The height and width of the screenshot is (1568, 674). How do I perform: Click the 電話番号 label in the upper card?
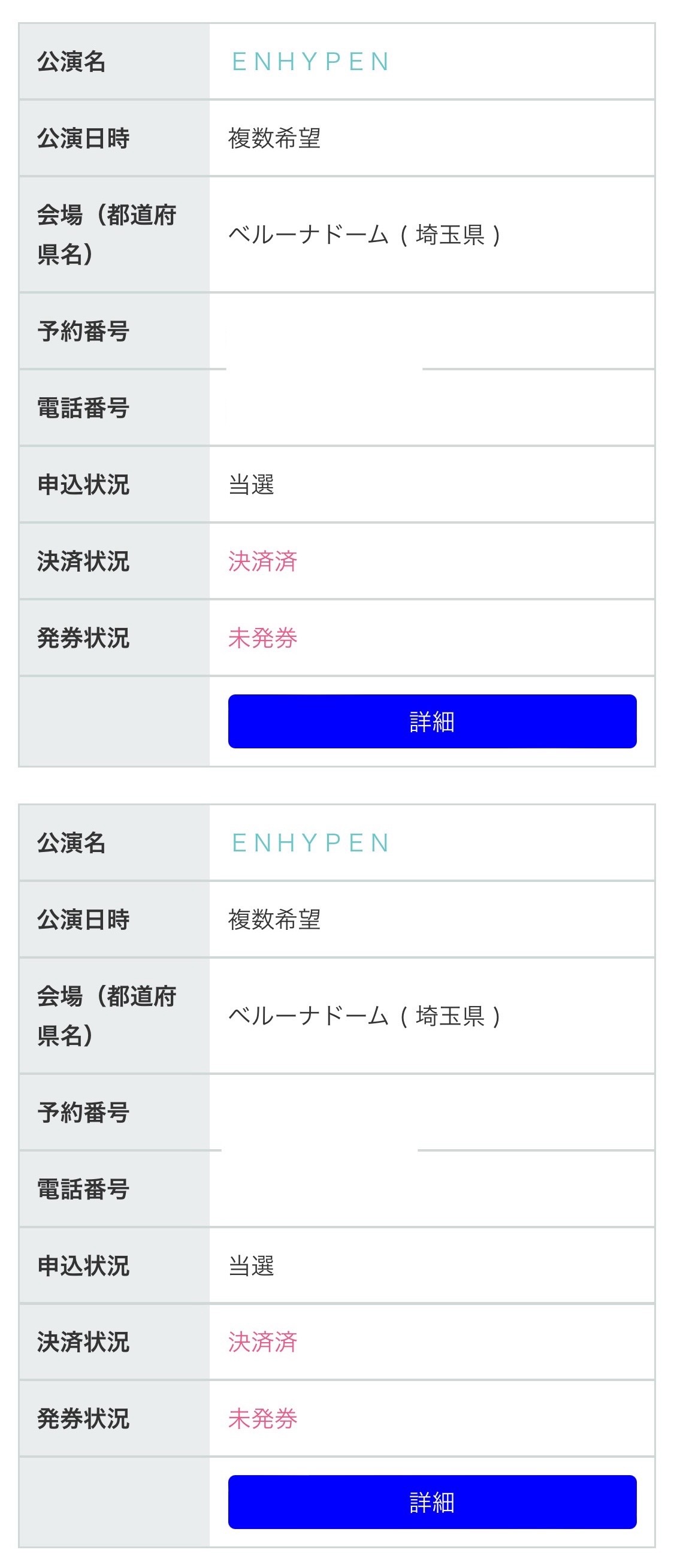pos(83,409)
